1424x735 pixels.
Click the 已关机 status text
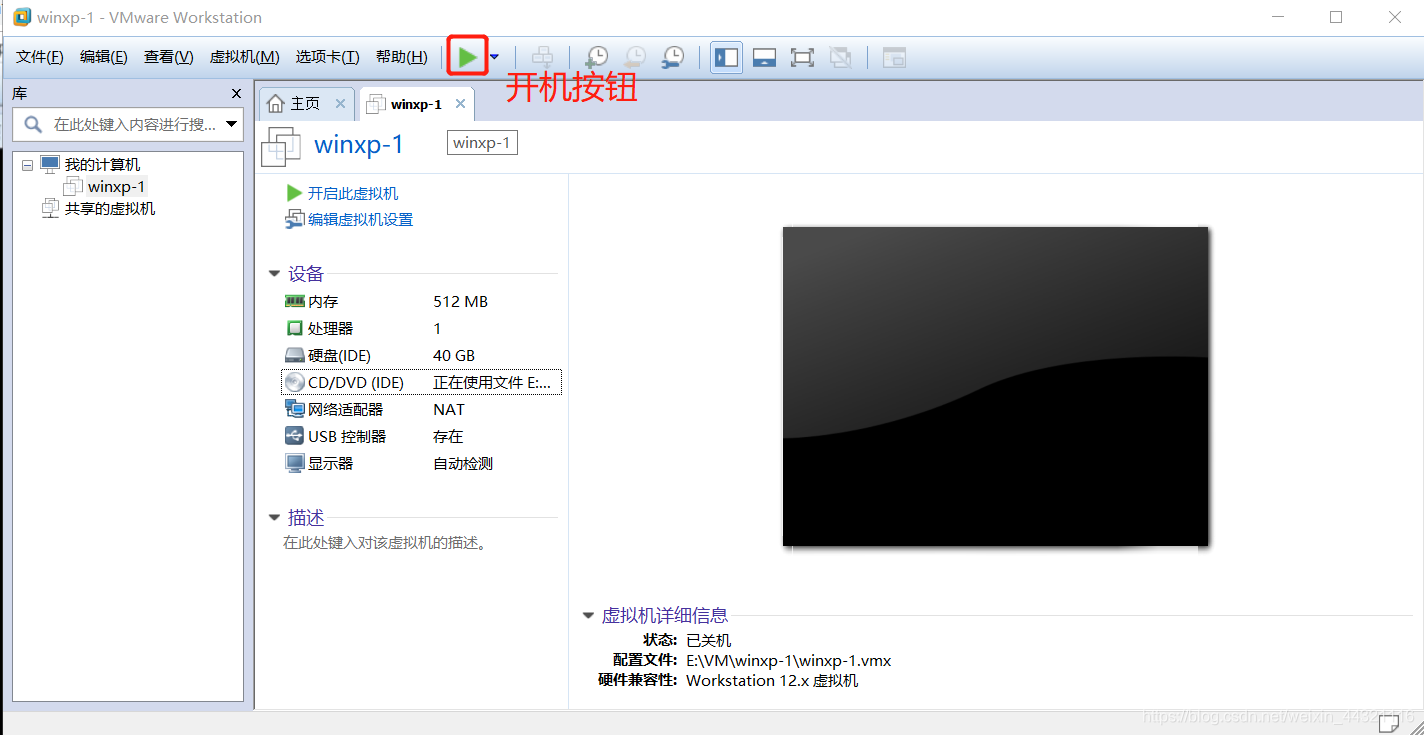coord(709,640)
